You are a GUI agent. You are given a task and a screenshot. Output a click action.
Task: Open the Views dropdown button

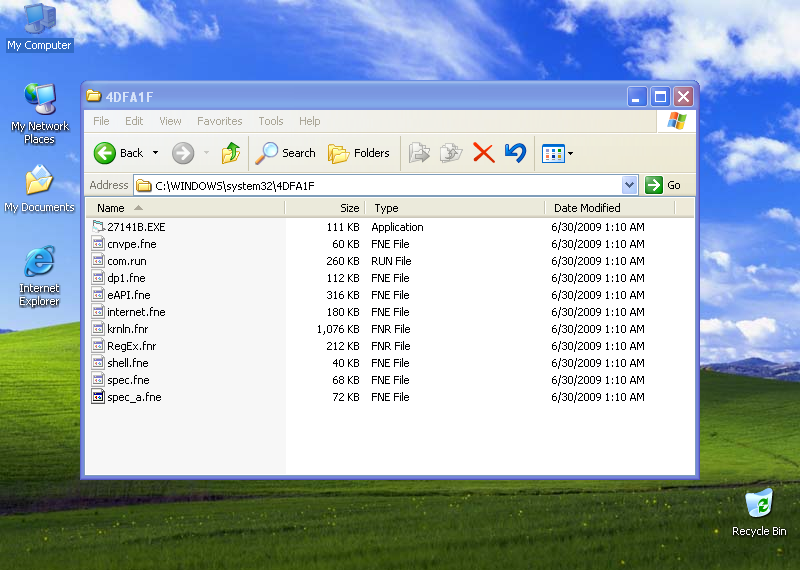557,153
